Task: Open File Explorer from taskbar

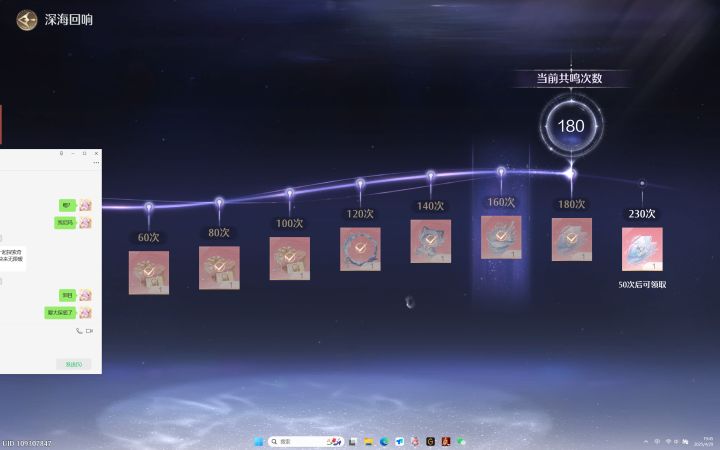Action: click(369, 442)
